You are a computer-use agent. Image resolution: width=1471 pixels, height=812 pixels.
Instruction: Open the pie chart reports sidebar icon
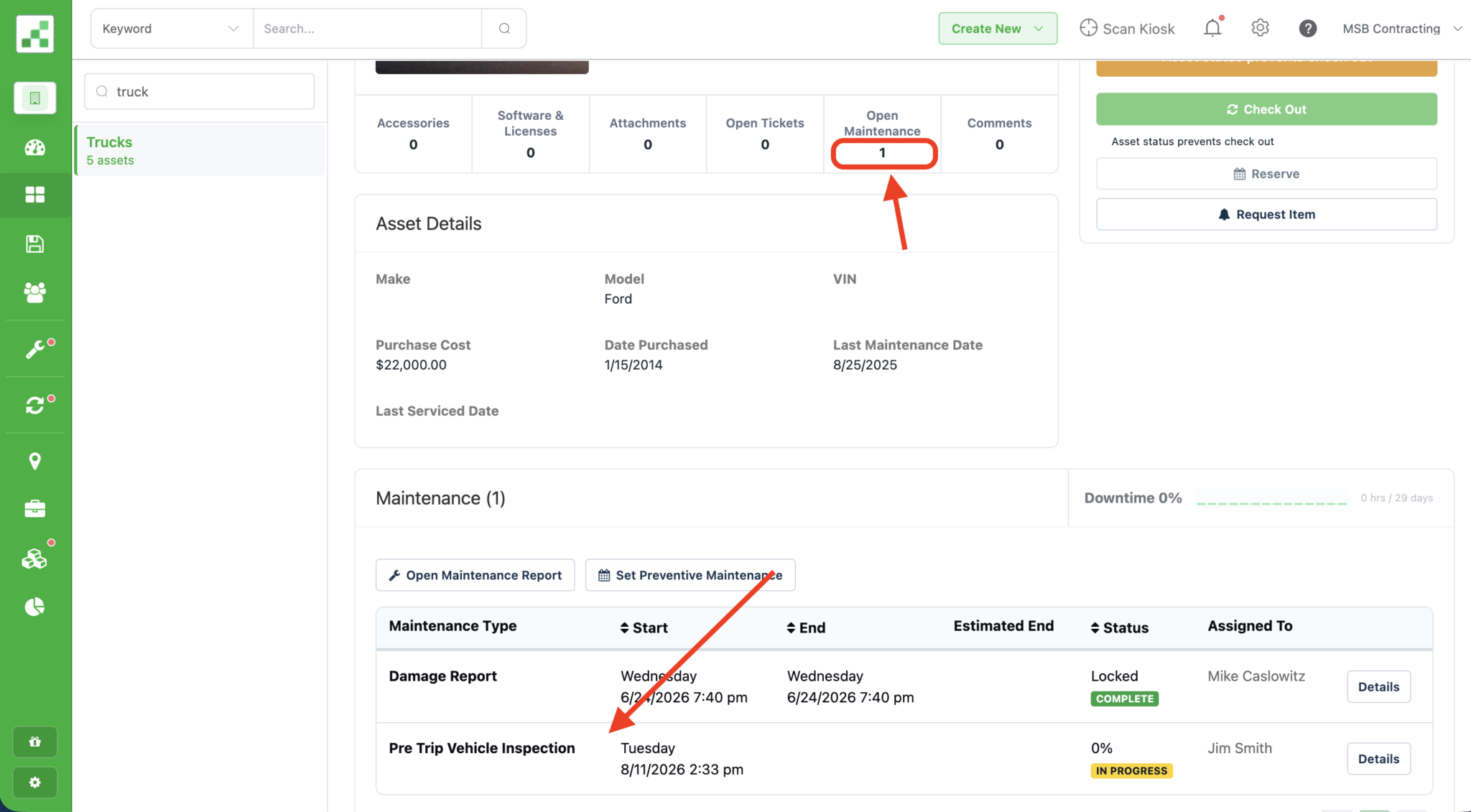click(34, 607)
